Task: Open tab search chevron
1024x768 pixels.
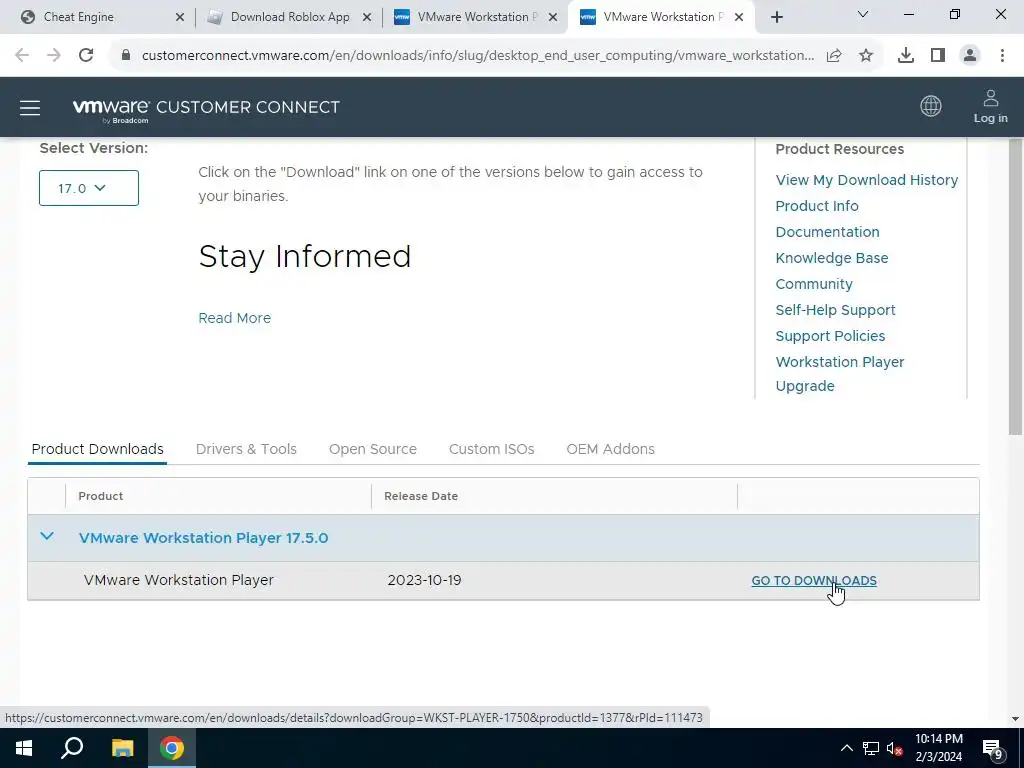Action: point(863,14)
